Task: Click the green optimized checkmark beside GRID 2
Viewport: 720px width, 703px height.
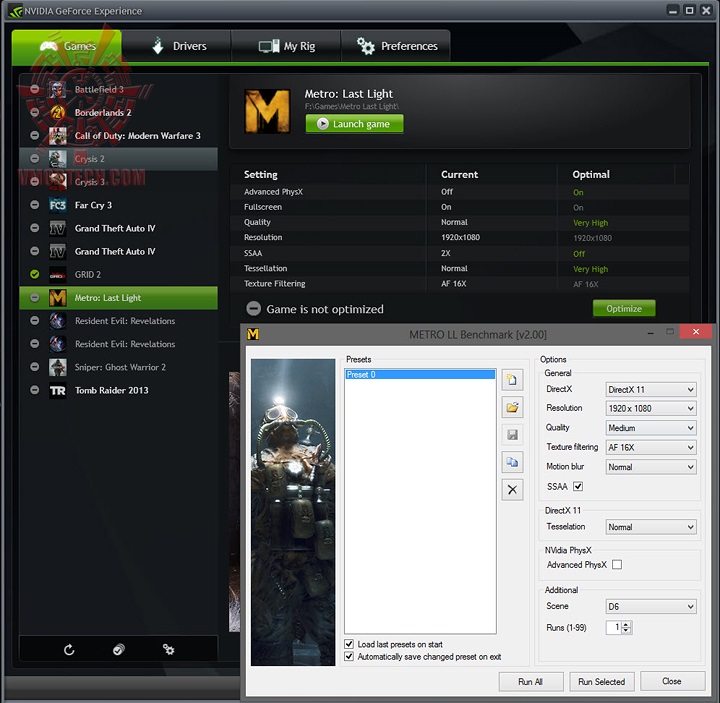Action: click(34, 274)
